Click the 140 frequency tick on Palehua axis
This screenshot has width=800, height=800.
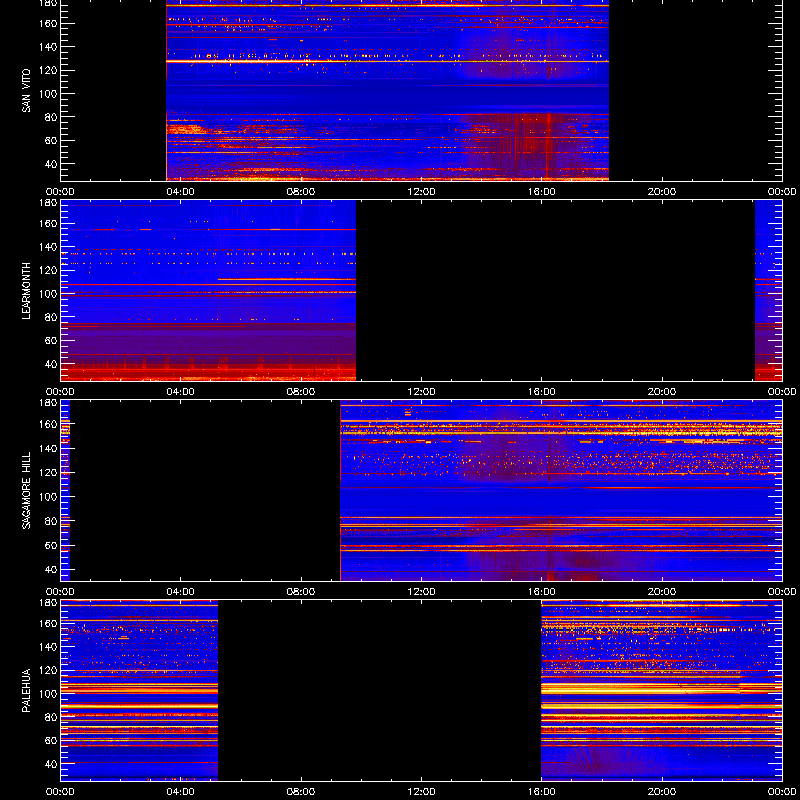[x=49, y=647]
